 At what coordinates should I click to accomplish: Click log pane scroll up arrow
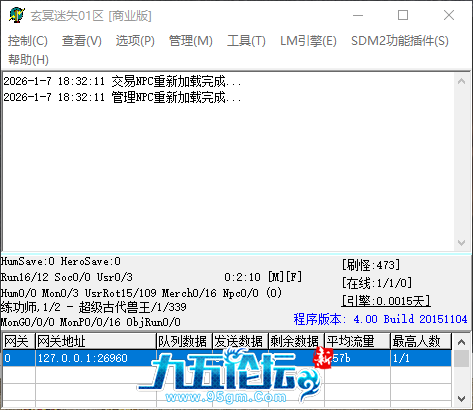click(x=461, y=81)
